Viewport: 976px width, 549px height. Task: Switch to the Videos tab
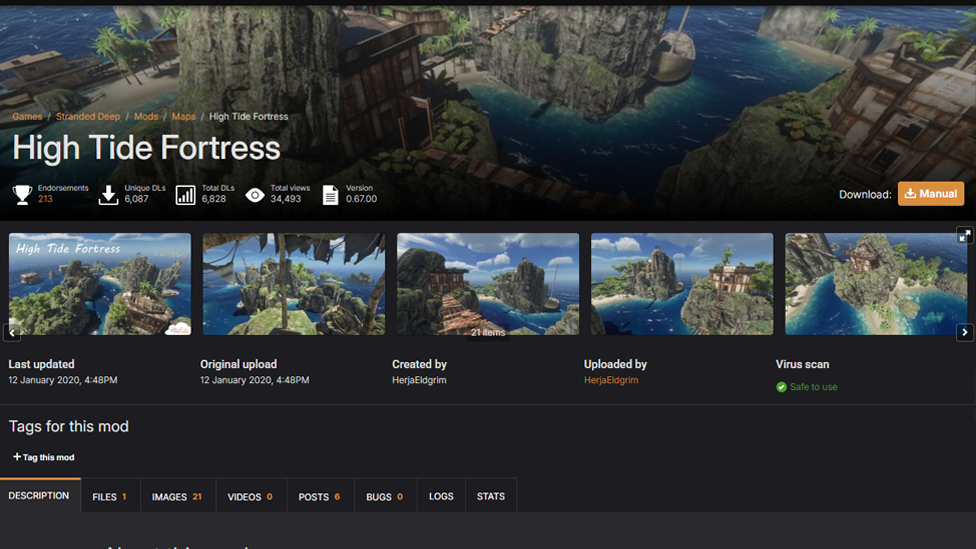[251, 496]
